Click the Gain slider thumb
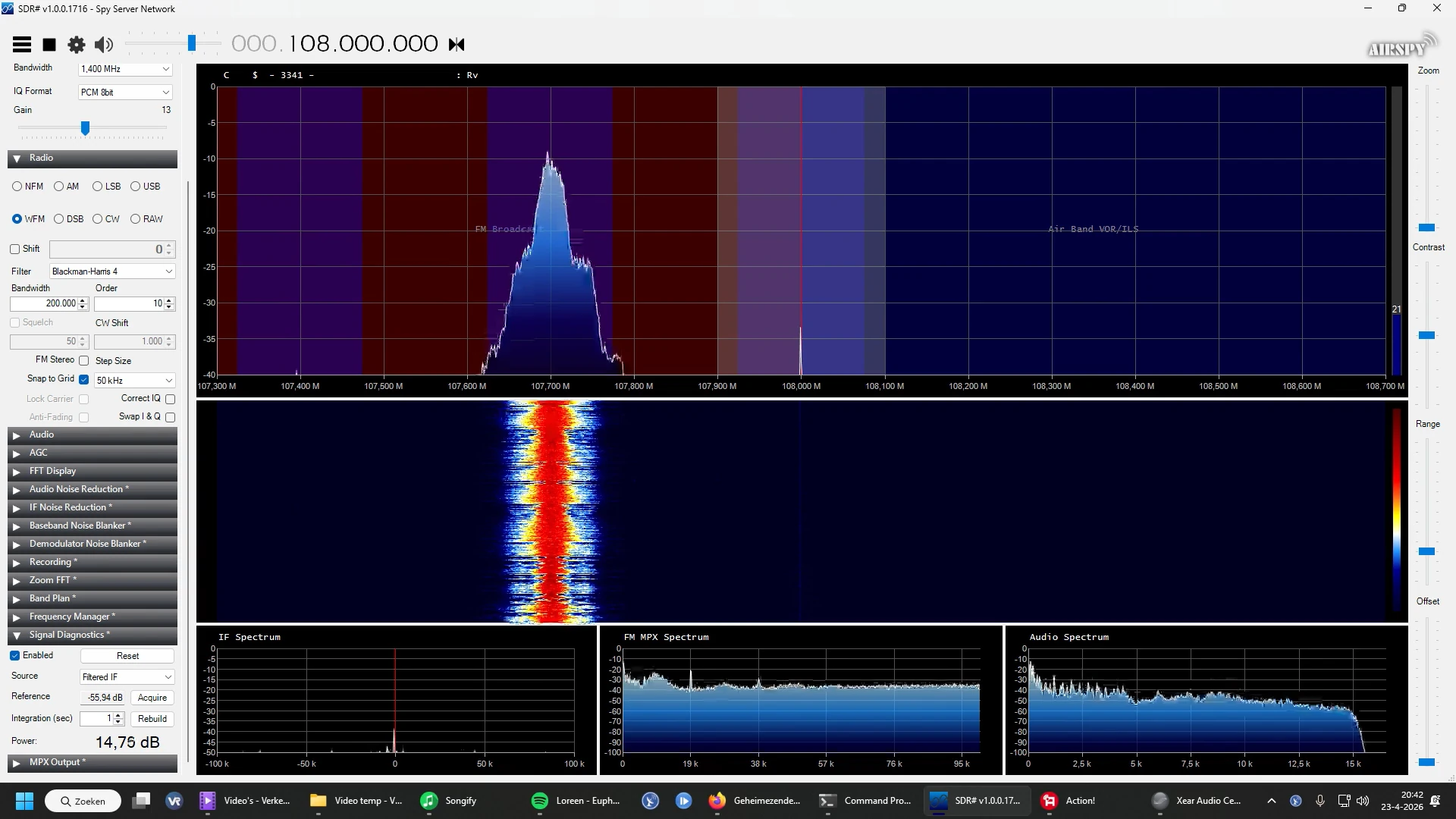1456x819 pixels. (x=85, y=128)
